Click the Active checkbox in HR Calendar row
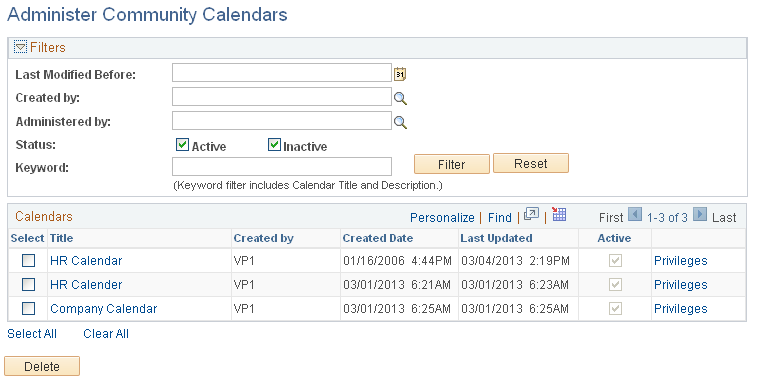765x387 pixels. (x=616, y=261)
